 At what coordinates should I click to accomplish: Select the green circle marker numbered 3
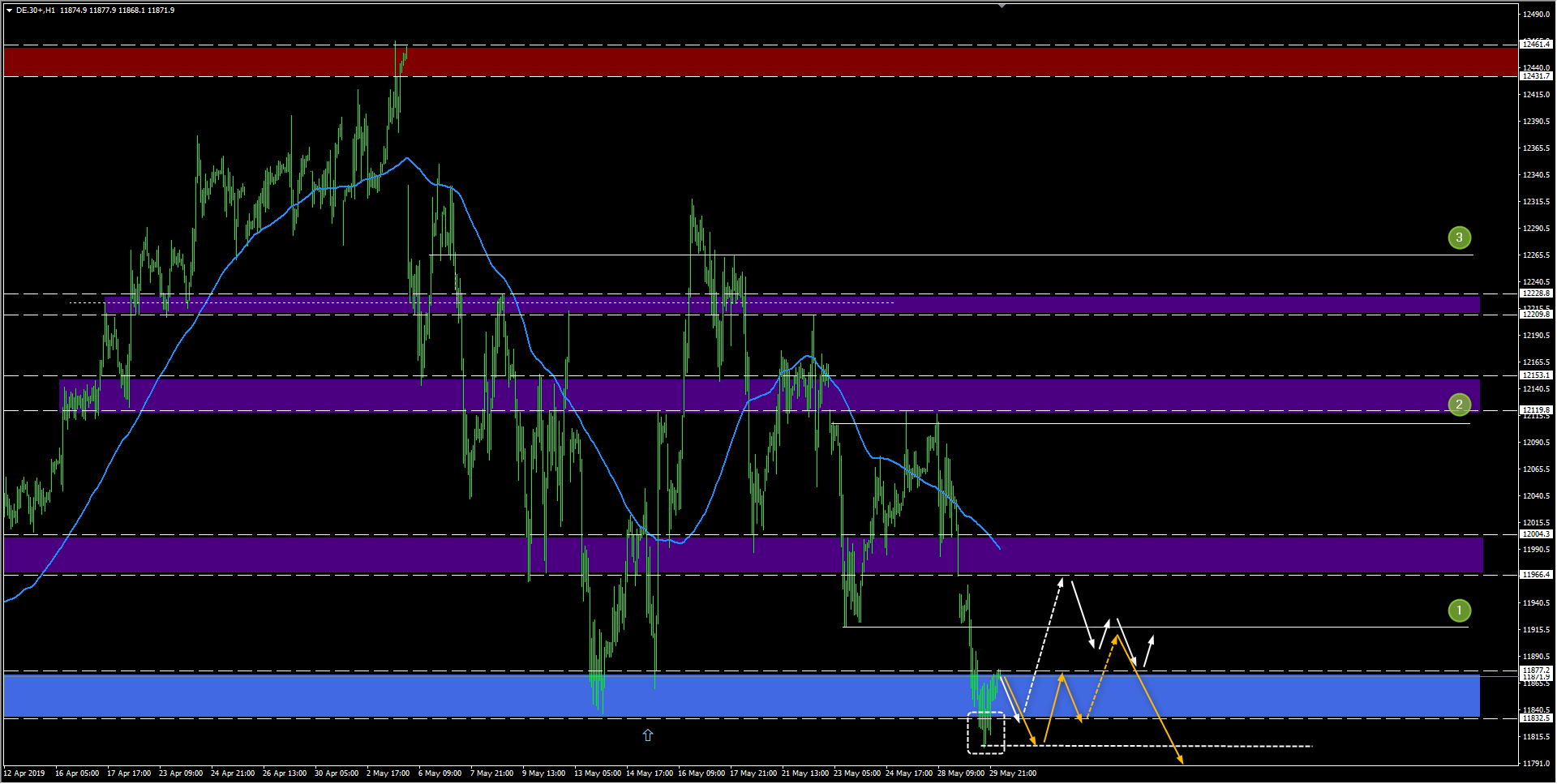tap(1460, 238)
